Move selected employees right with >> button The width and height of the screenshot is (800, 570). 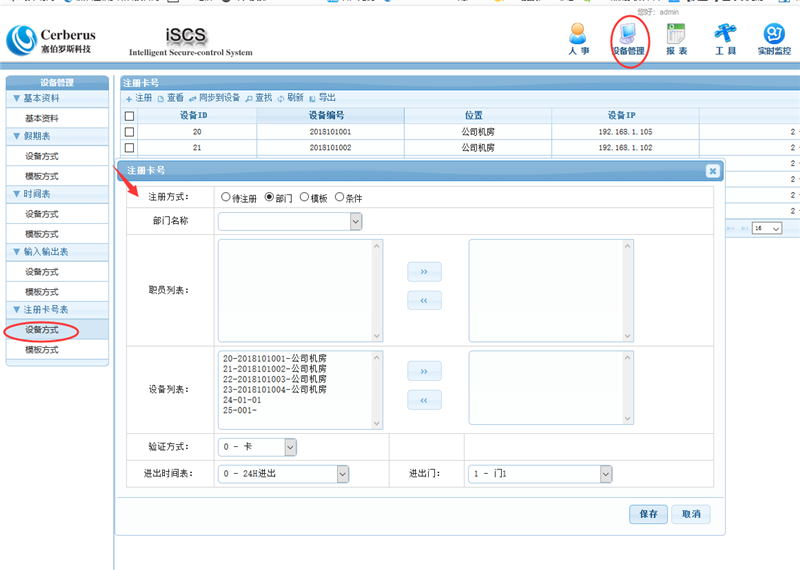tap(424, 272)
